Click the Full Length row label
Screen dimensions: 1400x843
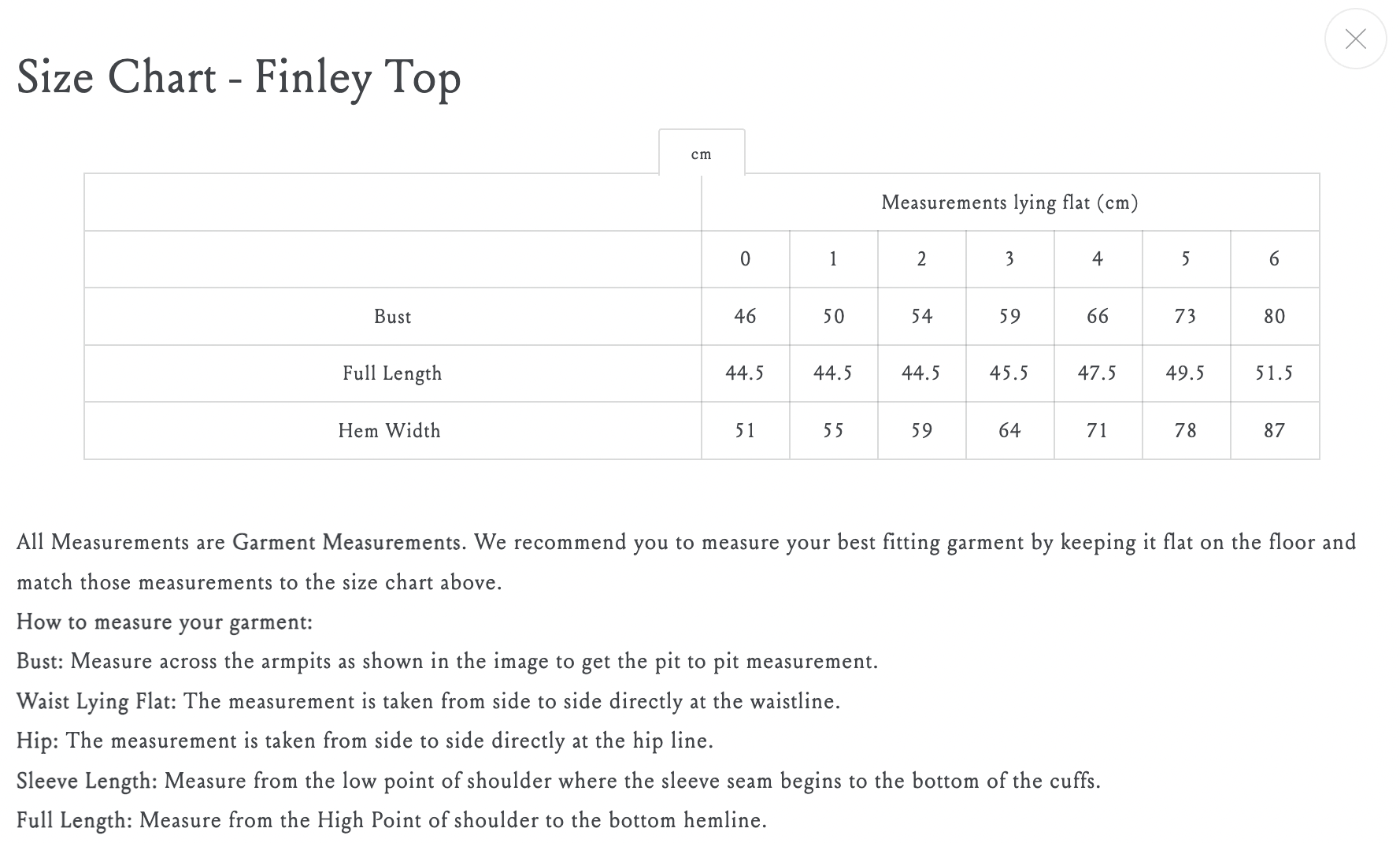coord(393,373)
